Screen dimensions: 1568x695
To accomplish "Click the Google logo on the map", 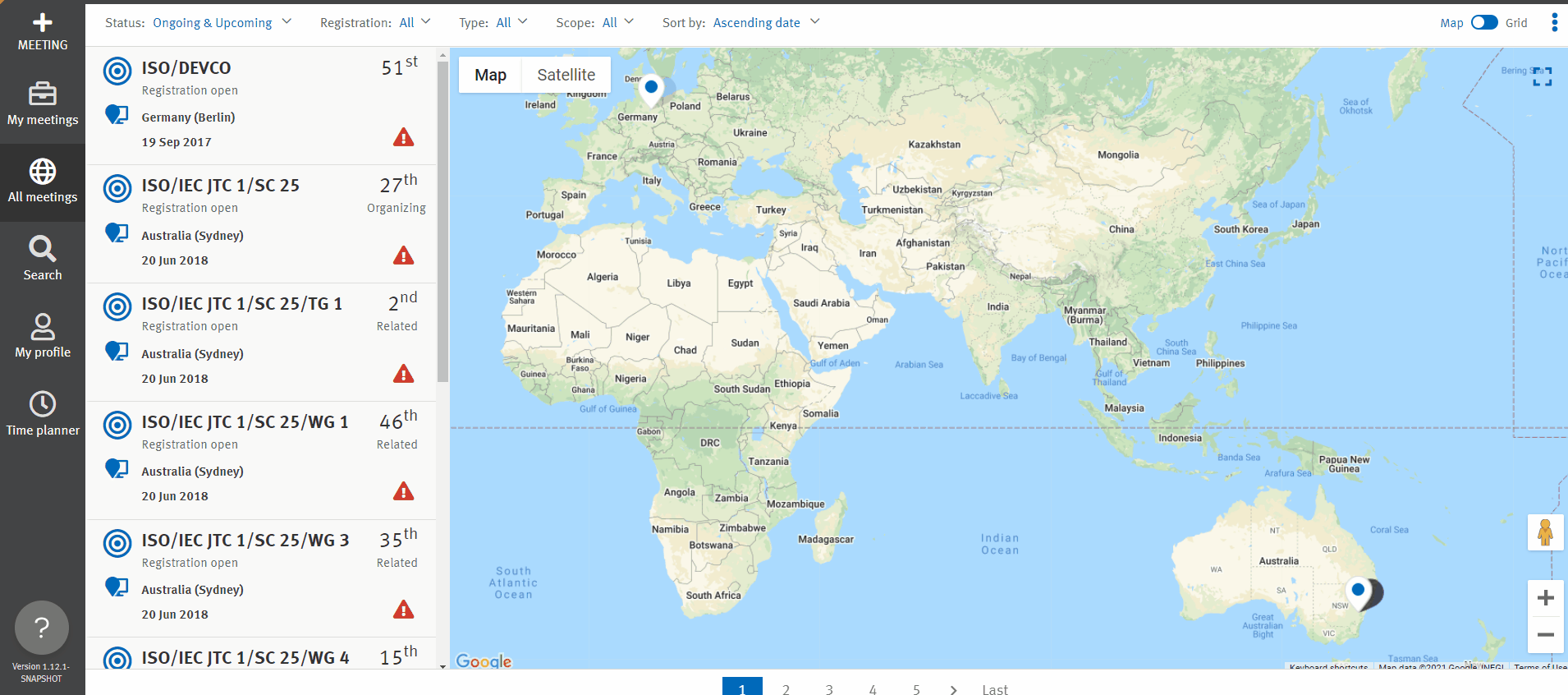I will coord(484,660).
